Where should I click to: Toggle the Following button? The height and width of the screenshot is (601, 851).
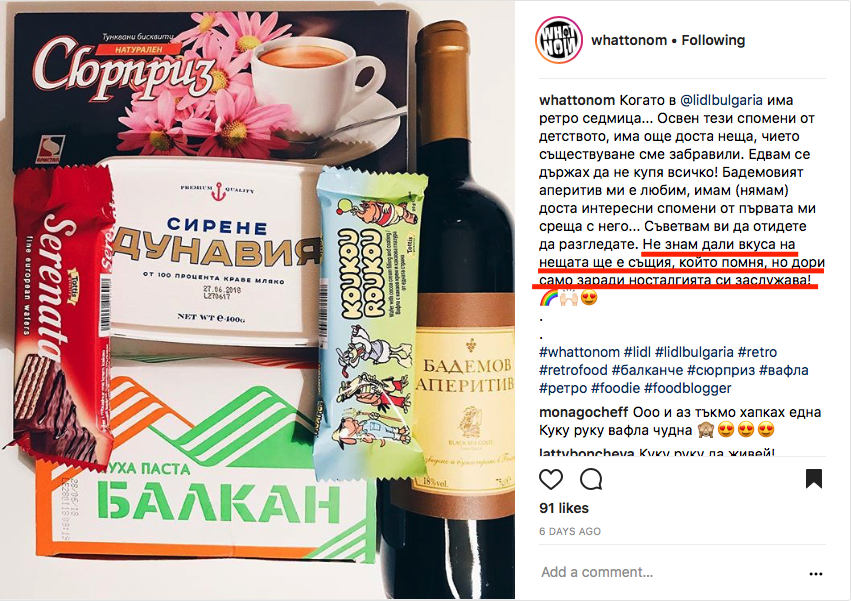coord(713,40)
